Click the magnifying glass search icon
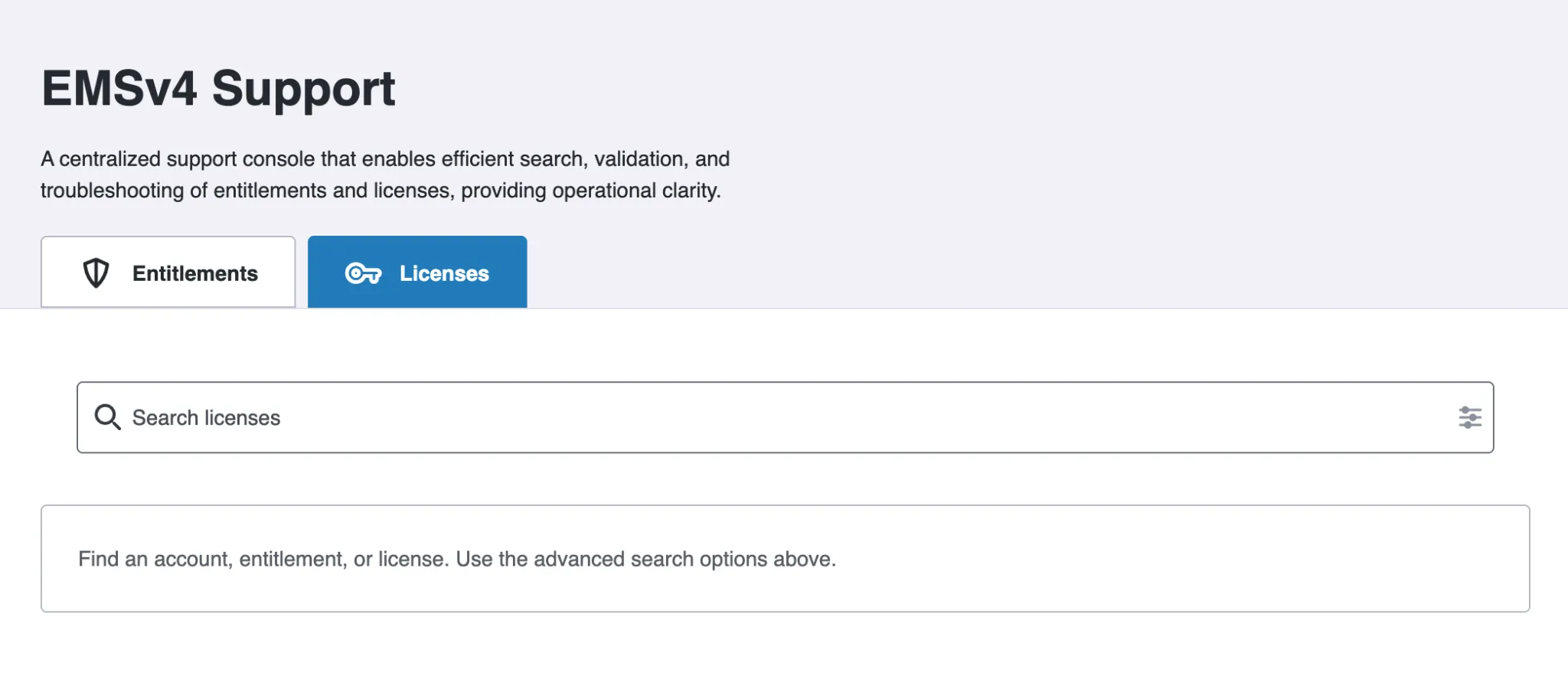This screenshot has height=682, width=1568. tap(107, 417)
